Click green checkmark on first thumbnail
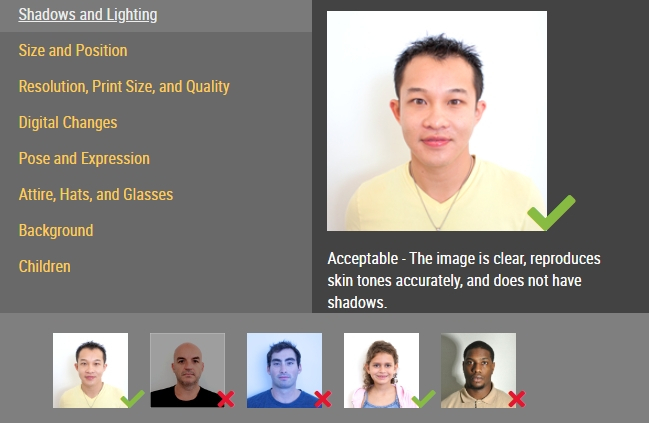This screenshot has height=423, width=649. tap(132, 399)
